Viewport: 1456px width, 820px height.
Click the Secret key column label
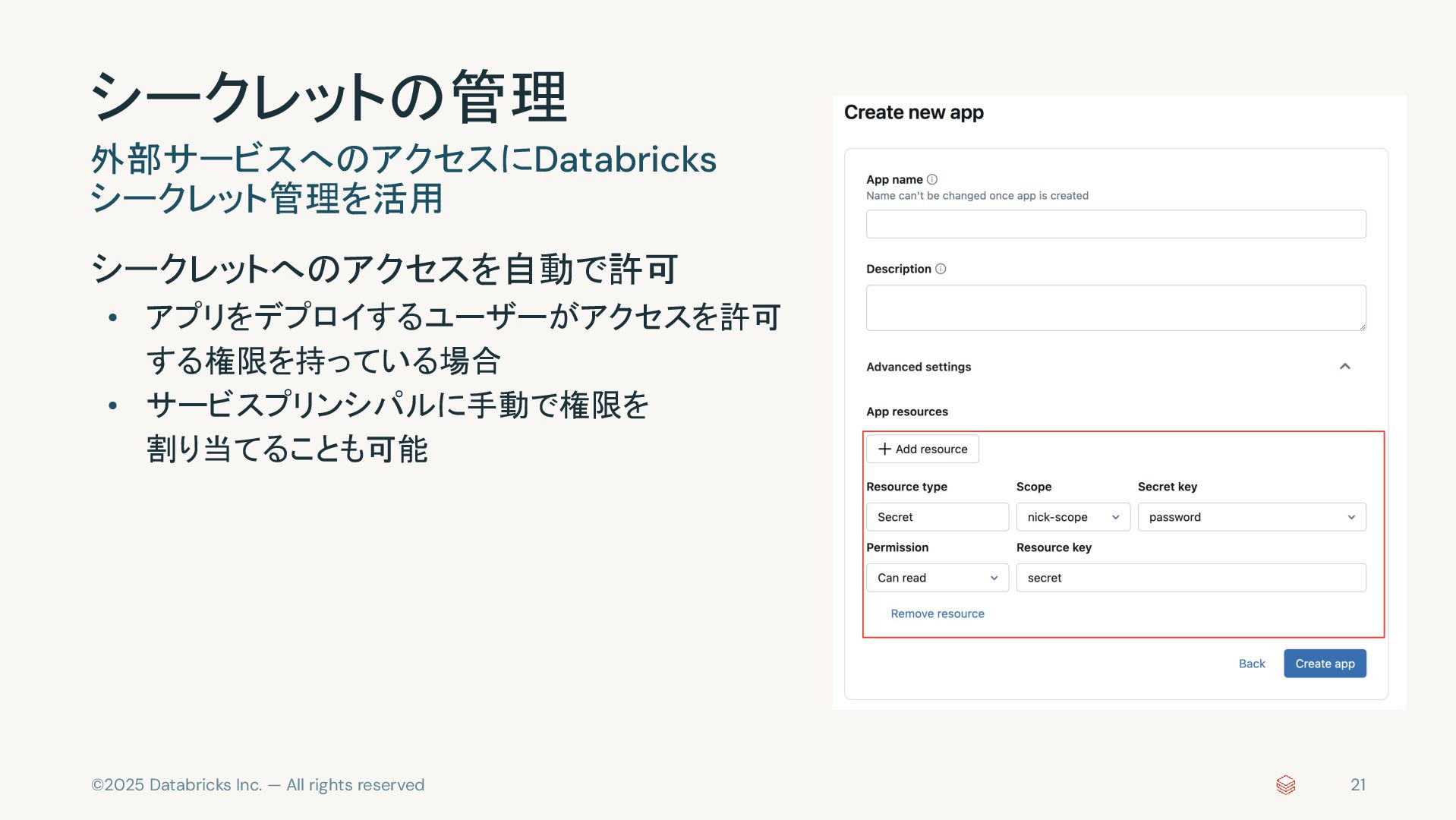tap(1168, 487)
